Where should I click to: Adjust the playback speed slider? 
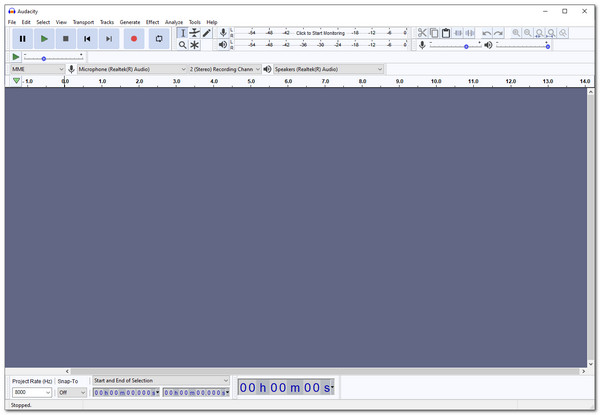pos(53,58)
